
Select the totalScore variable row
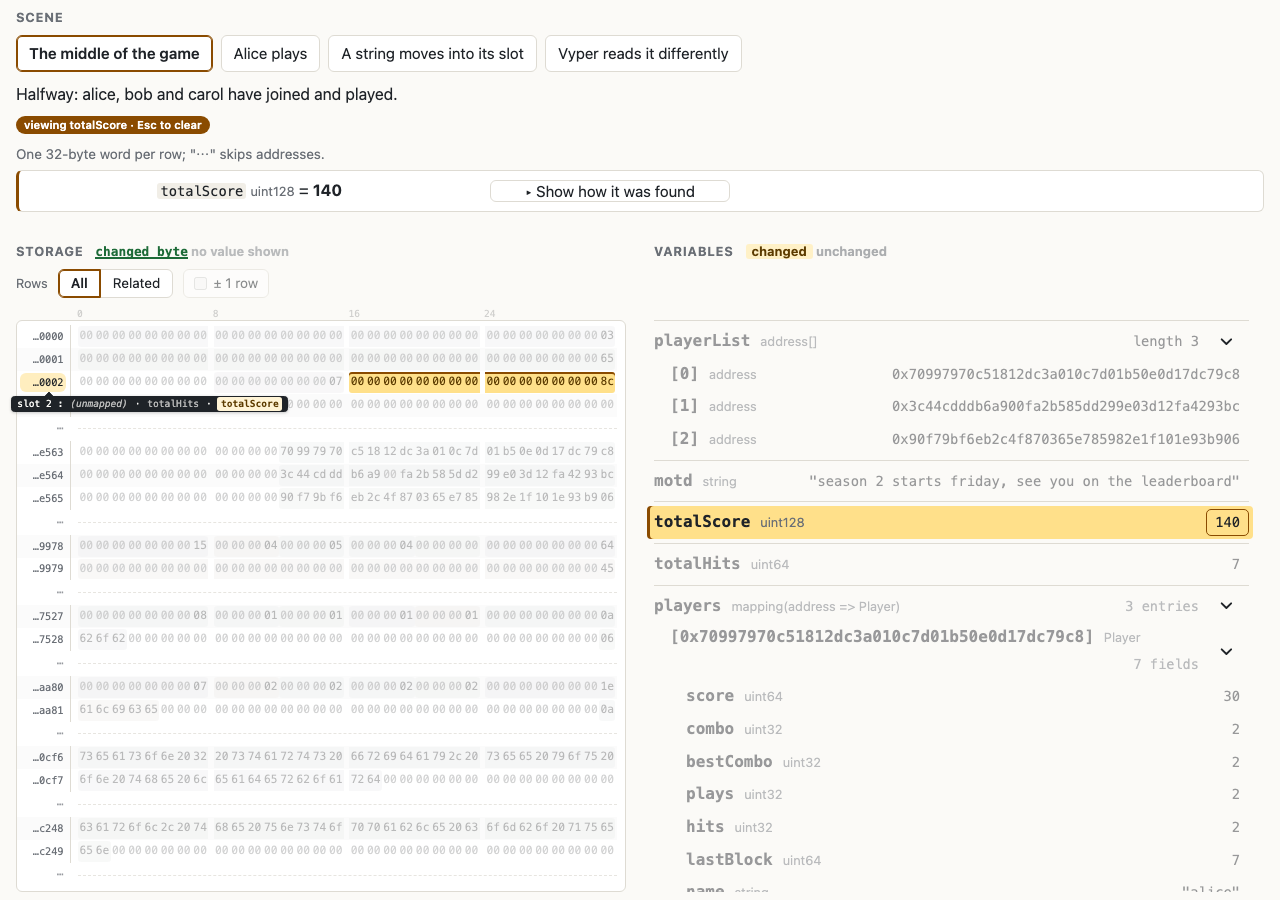tap(950, 522)
